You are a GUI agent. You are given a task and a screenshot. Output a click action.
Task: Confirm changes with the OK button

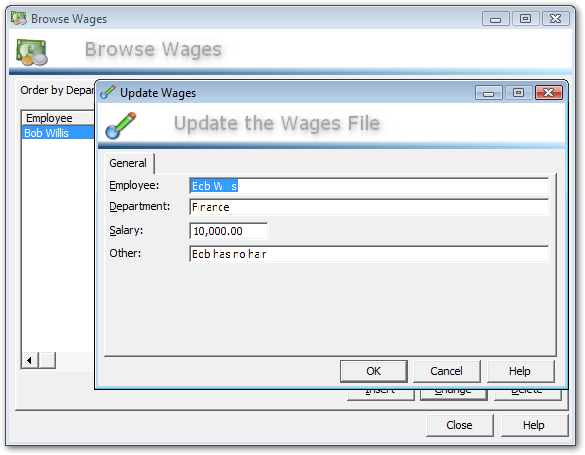373,371
